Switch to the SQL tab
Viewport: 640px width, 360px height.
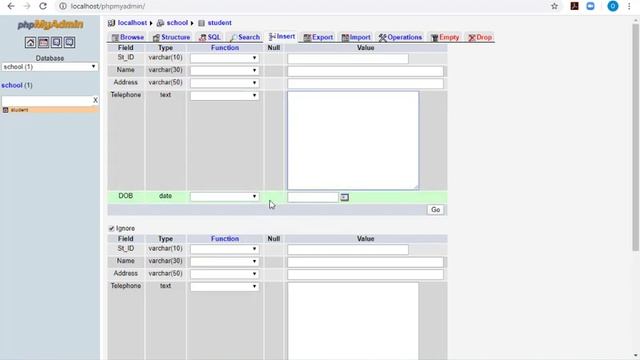(210, 37)
